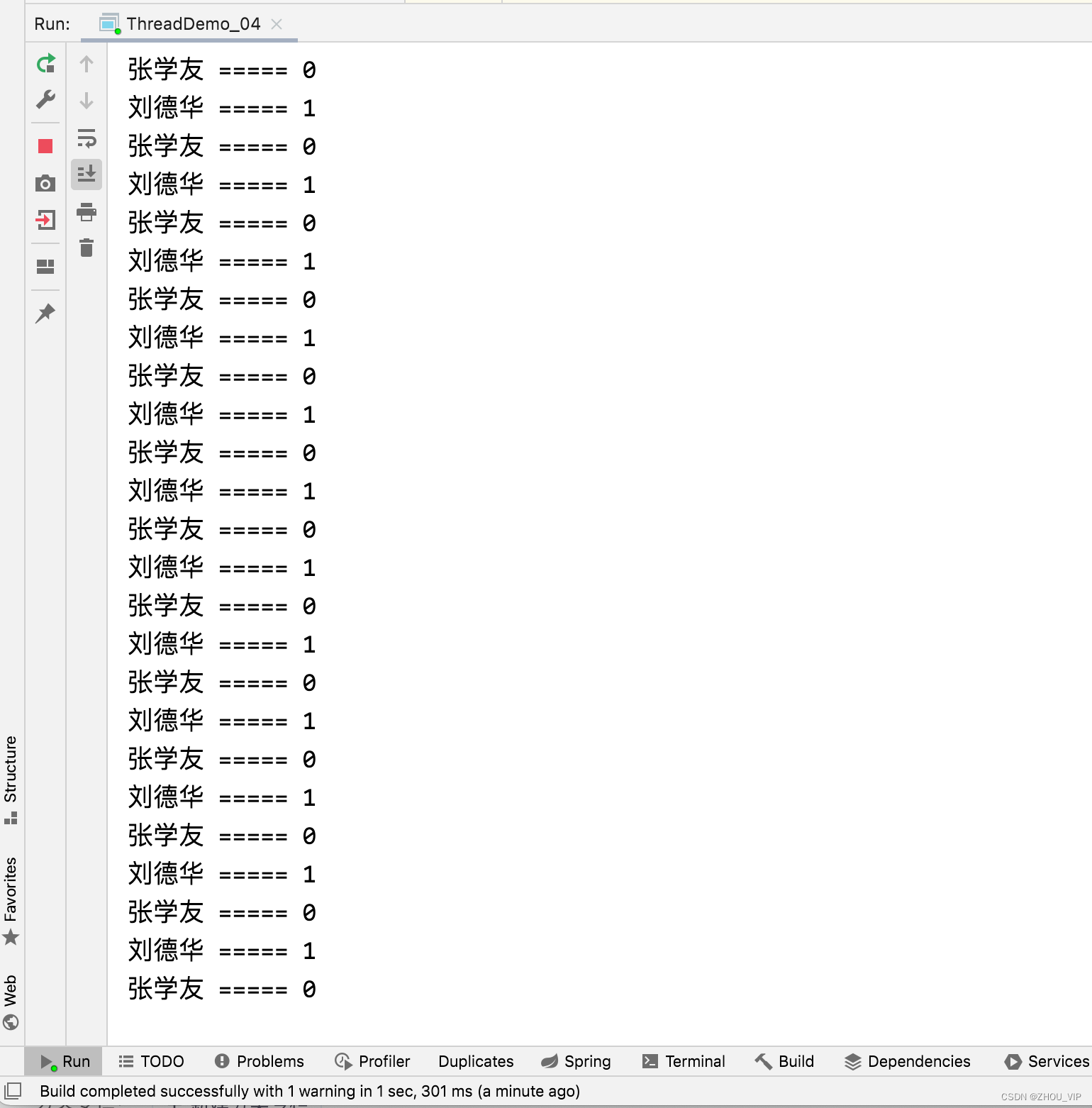1092x1108 pixels.
Task: Print the console output
Action: 87,211
